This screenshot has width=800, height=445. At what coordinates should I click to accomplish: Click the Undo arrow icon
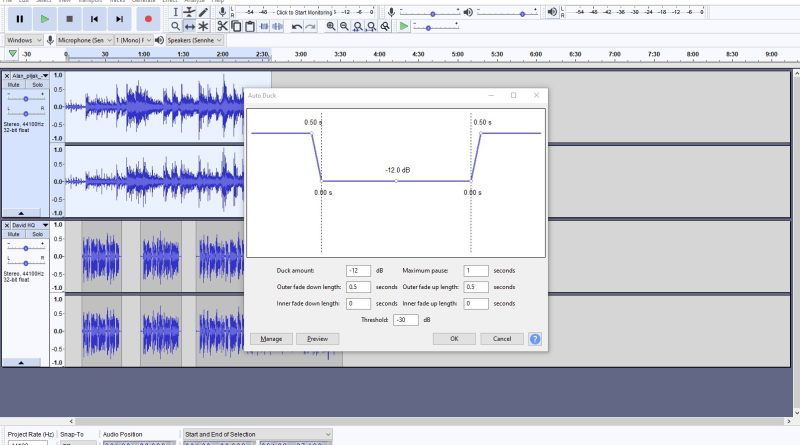(x=297, y=26)
